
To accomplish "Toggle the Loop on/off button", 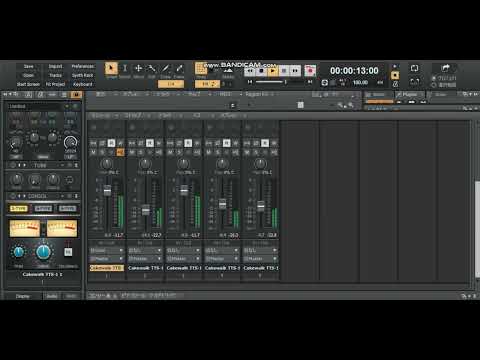I will 414,68.
